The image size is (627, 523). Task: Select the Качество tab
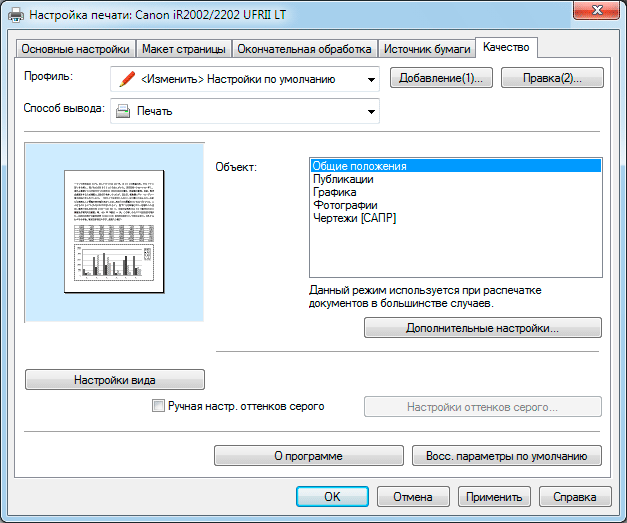506,47
